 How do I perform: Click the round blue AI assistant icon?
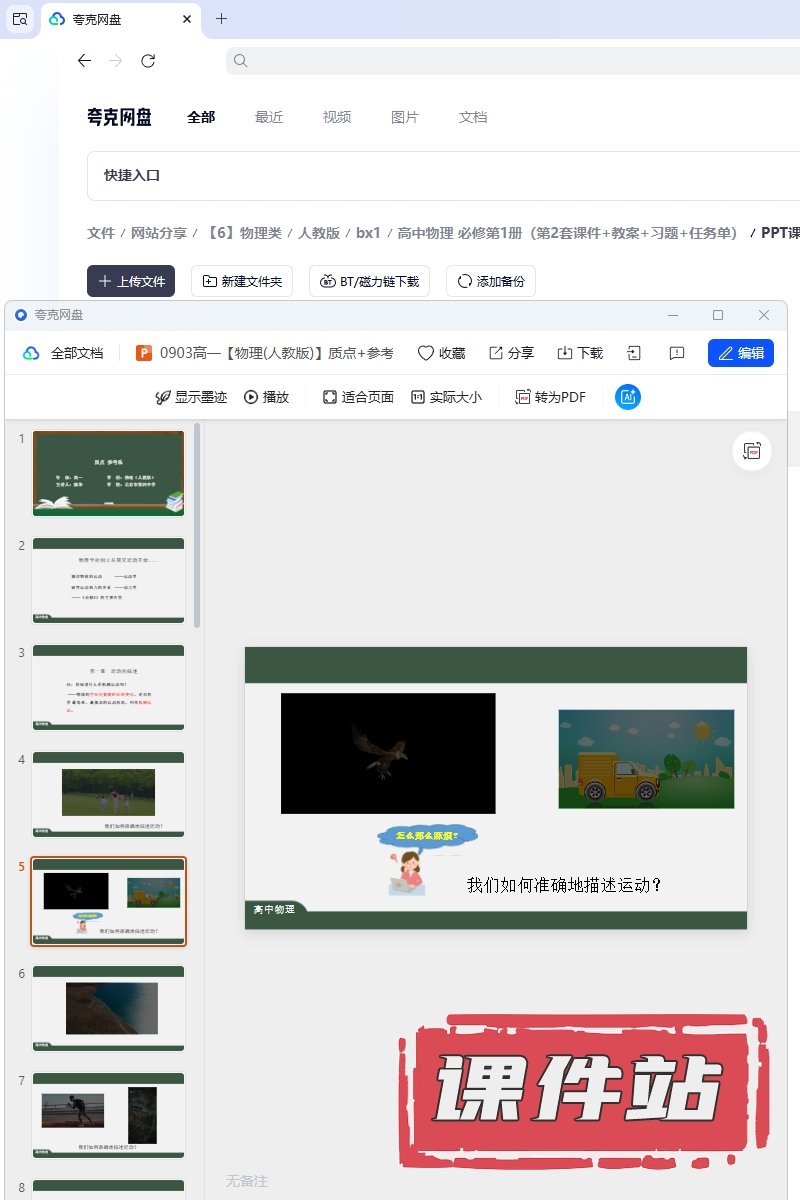click(x=628, y=397)
